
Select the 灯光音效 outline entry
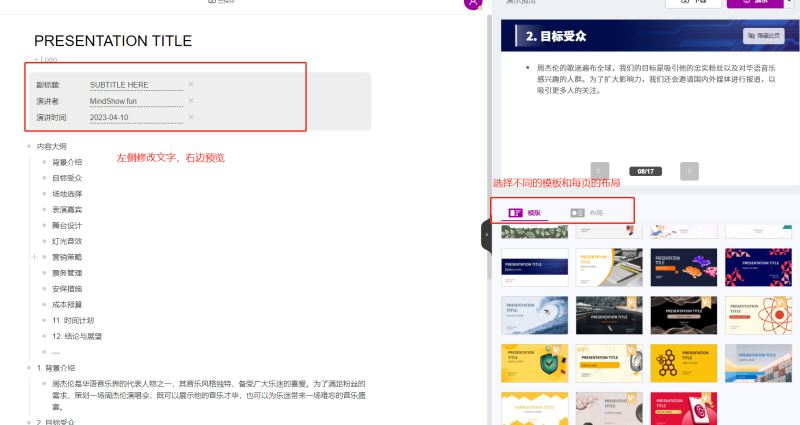(67, 241)
